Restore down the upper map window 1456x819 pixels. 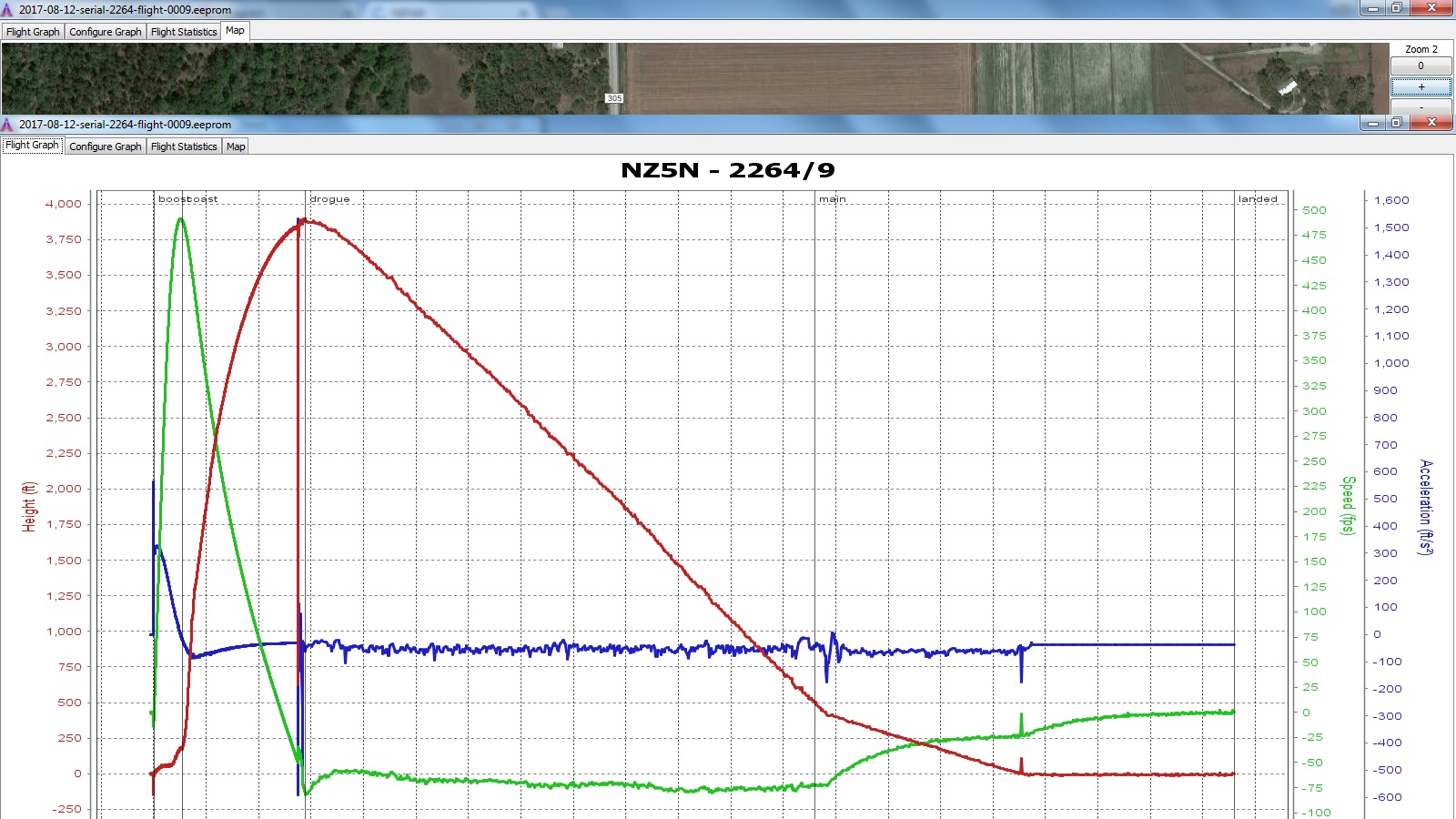[1396, 8]
